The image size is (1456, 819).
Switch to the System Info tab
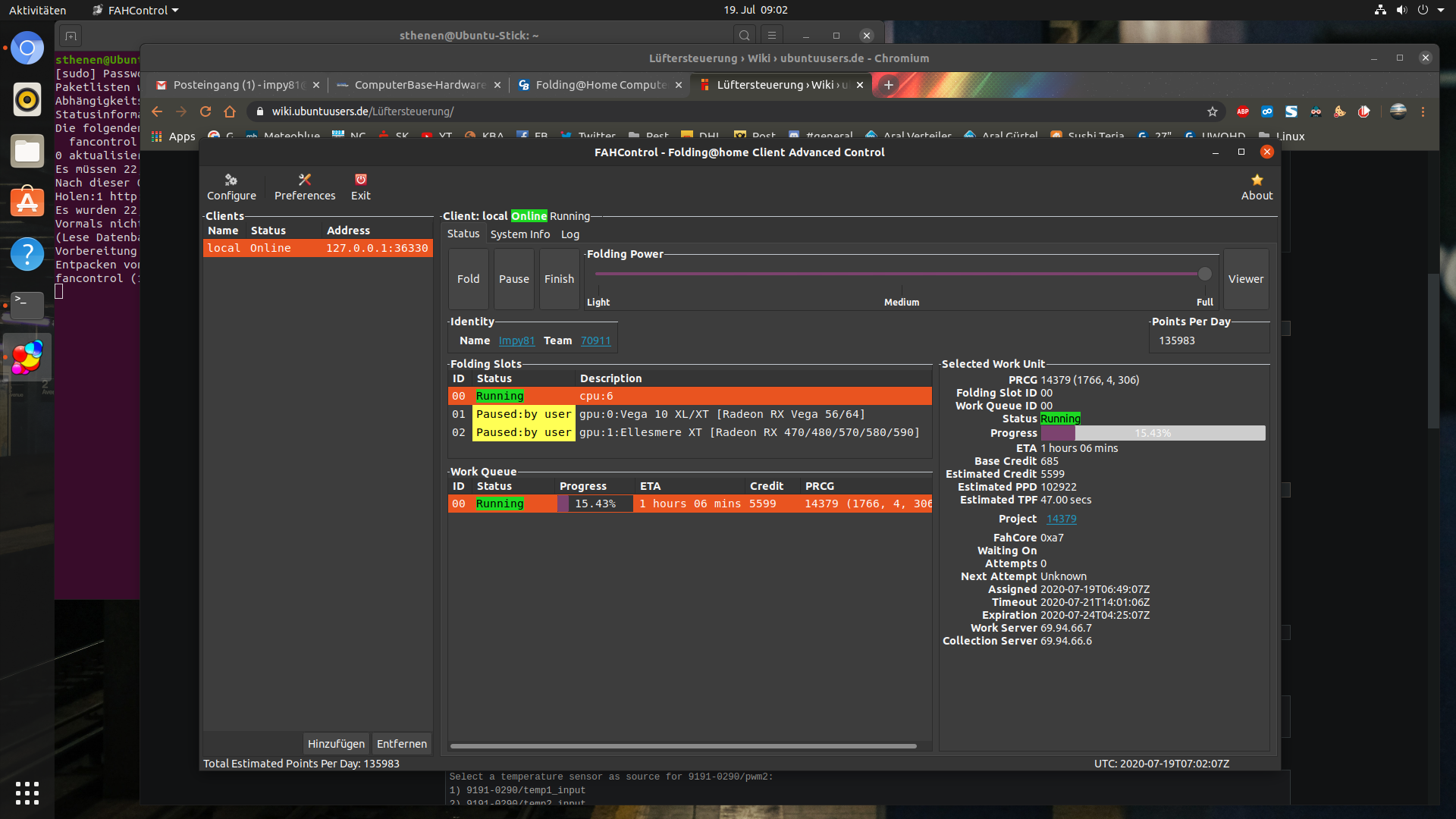click(x=519, y=234)
